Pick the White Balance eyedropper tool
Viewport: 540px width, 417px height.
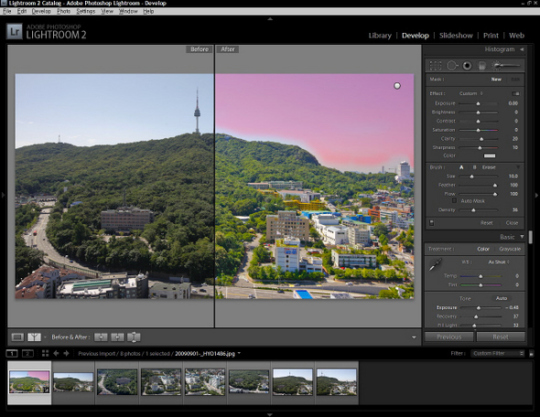(x=435, y=265)
